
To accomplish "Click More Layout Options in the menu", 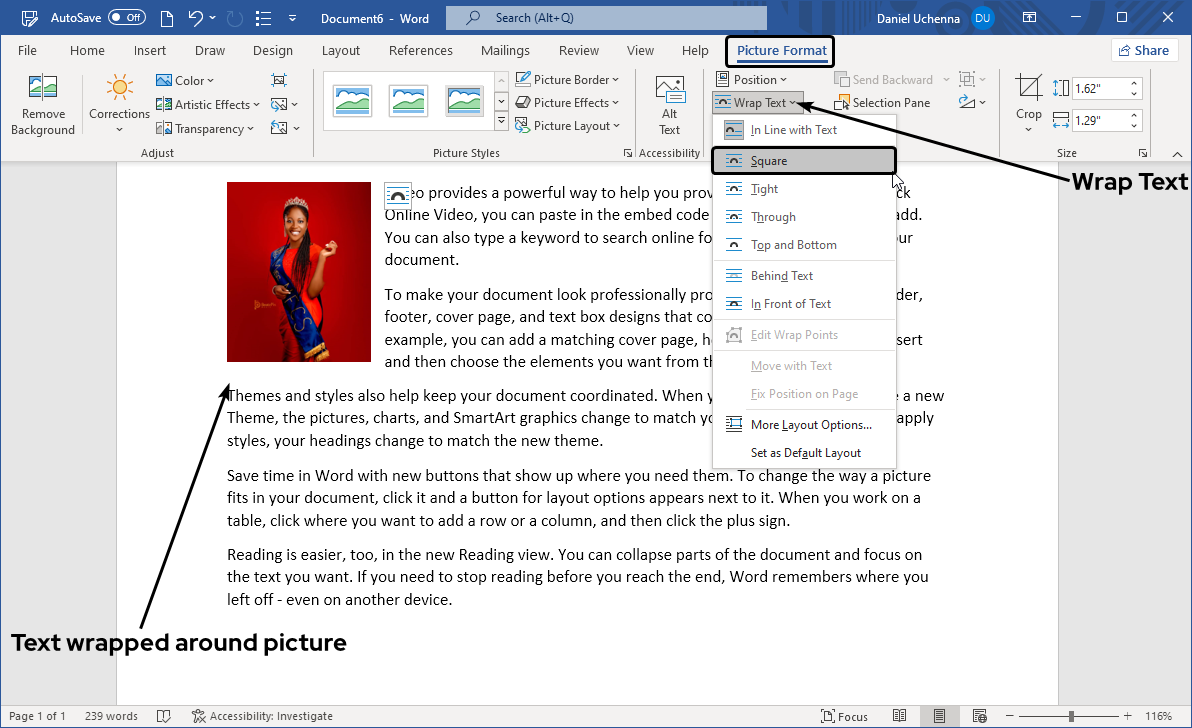I will (x=811, y=425).
